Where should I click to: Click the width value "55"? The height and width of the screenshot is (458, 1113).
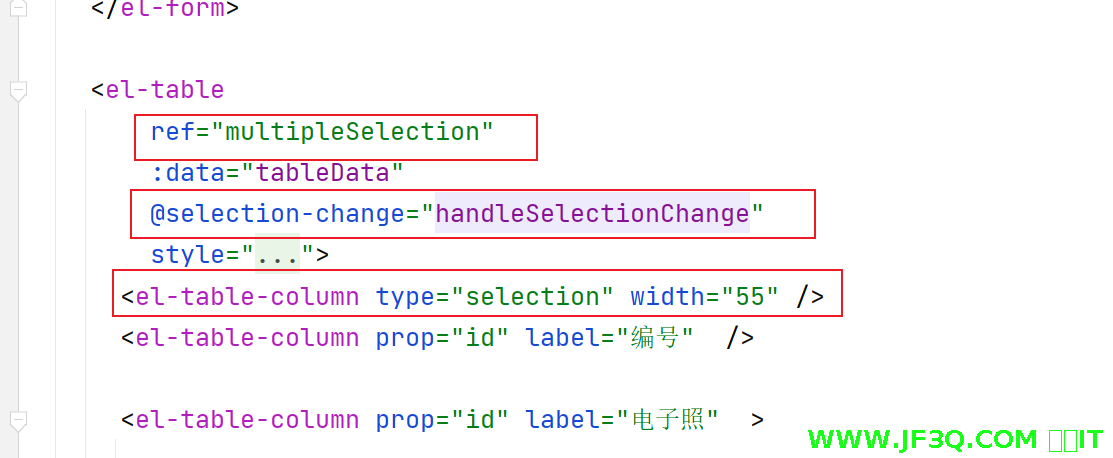coord(757,297)
